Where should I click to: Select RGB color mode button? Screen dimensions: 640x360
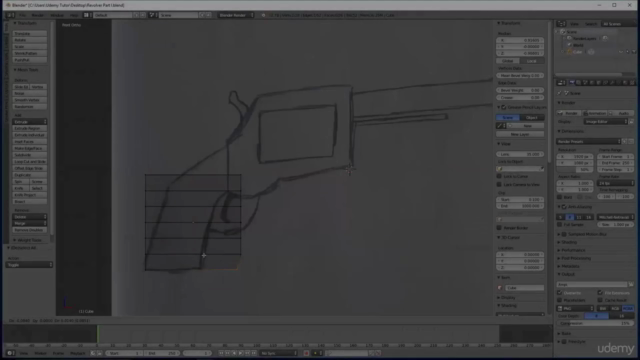click(615, 308)
